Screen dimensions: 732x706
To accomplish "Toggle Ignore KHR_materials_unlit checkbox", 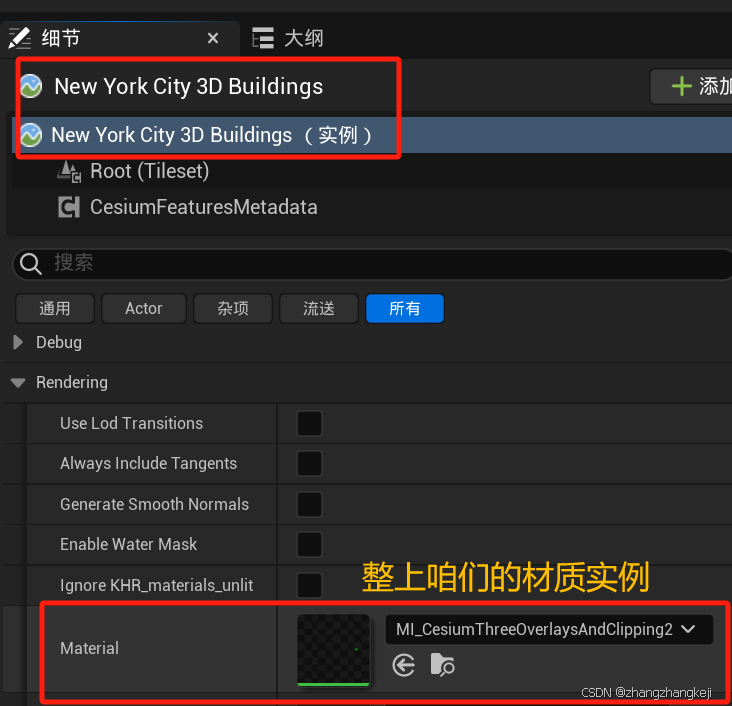I will 309,585.
